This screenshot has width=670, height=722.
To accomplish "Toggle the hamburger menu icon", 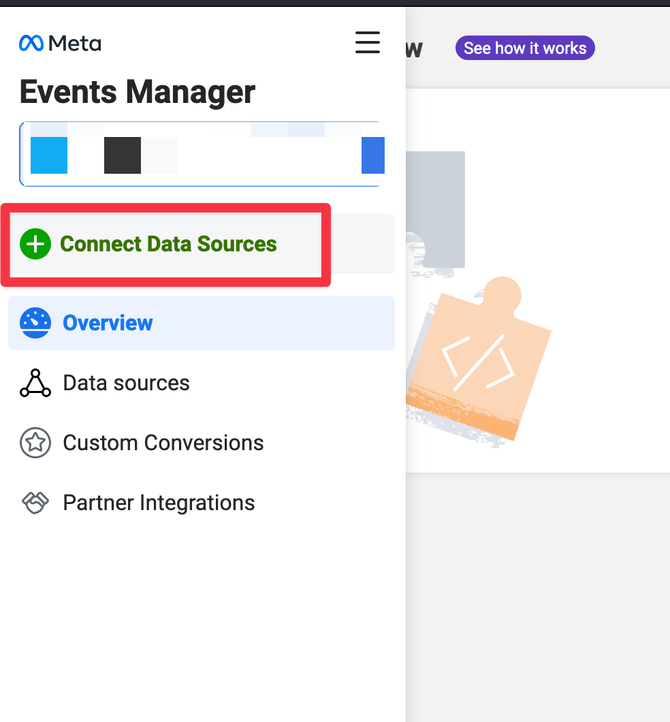I will point(367,42).
